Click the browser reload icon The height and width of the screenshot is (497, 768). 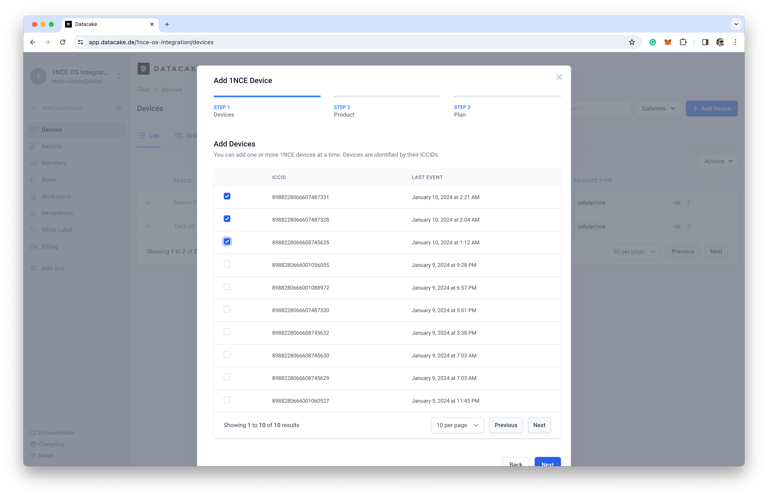[62, 42]
